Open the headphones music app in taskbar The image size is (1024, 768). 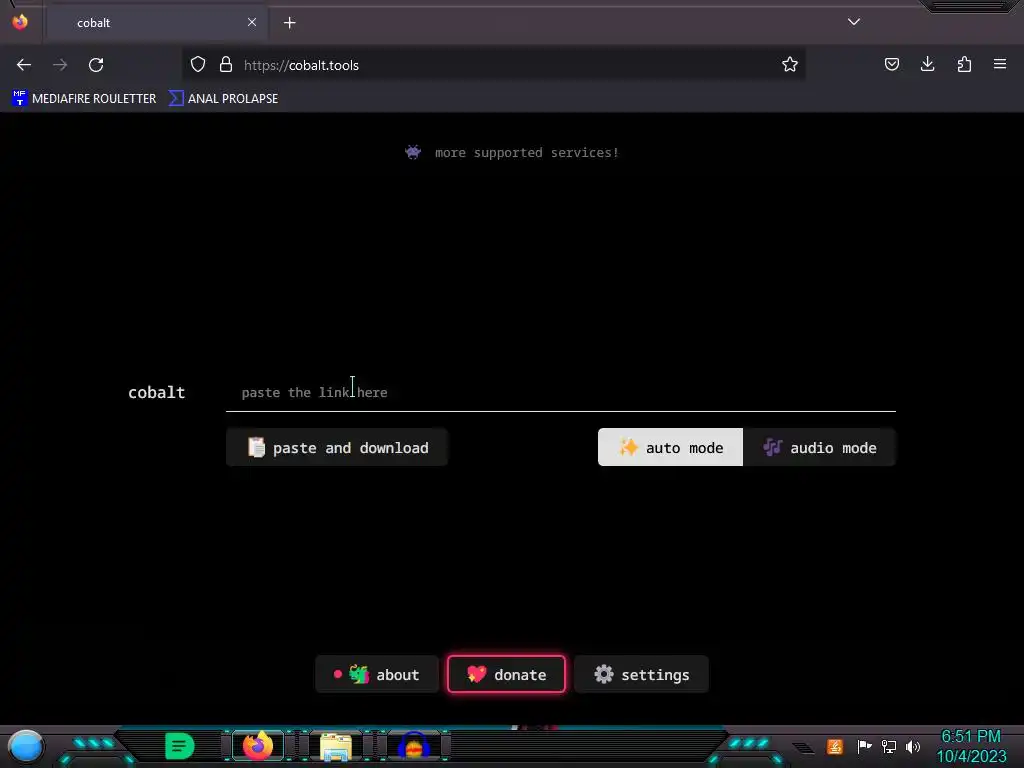[413, 746]
